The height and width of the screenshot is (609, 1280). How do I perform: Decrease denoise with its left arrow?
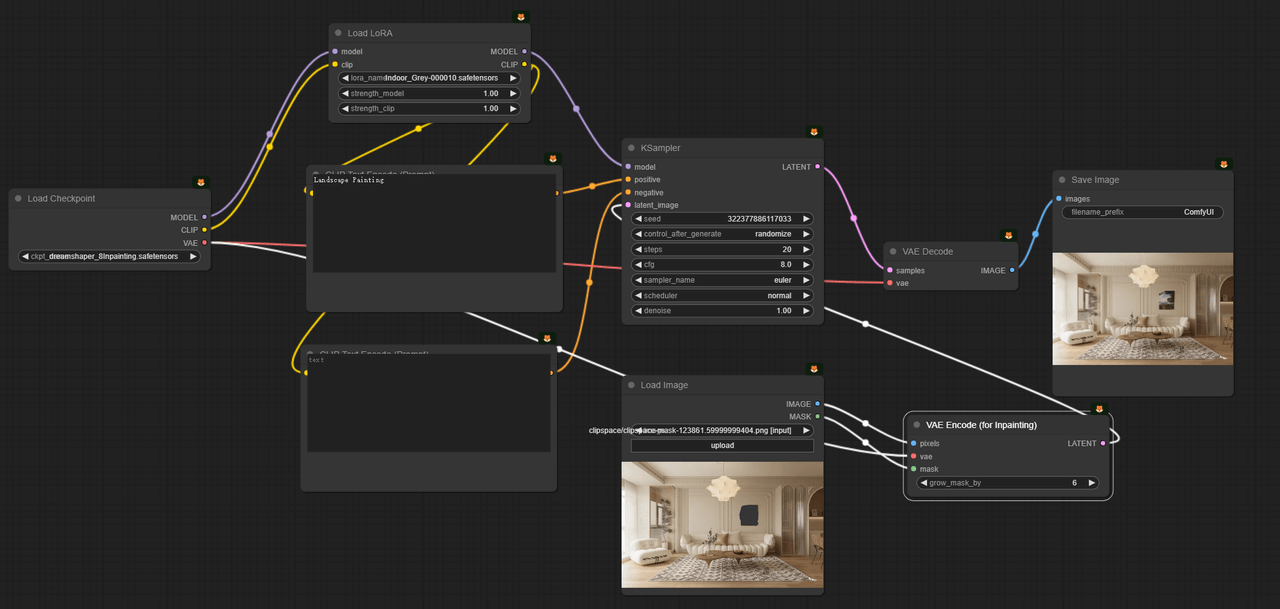639,311
